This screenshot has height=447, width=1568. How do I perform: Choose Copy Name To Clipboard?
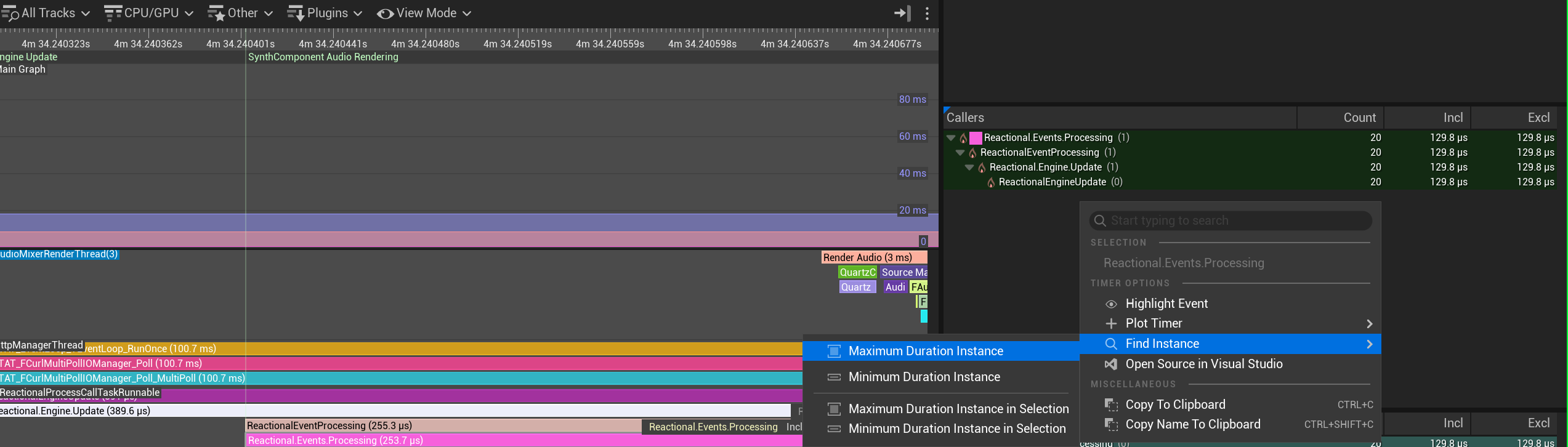(1192, 424)
